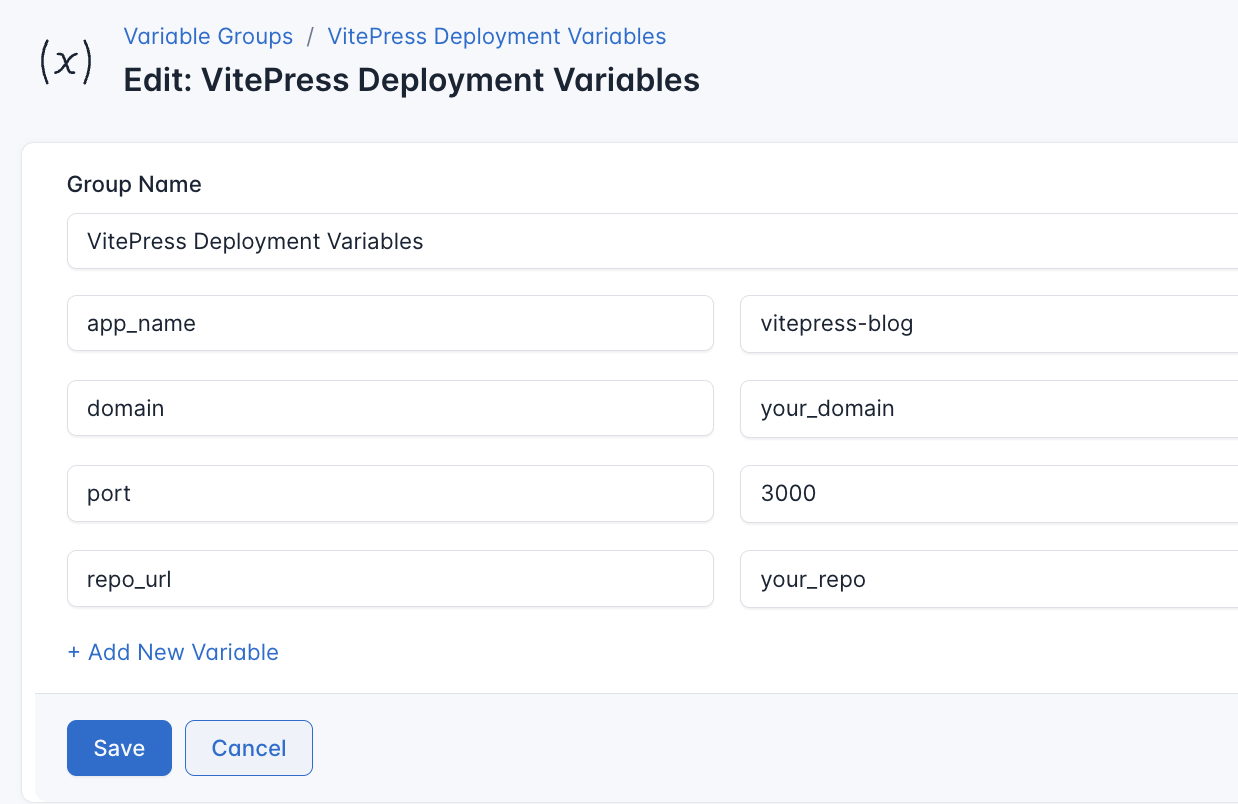Screen dimensions: 1238x804
Task: Click the (x) application logo icon
Action: (x=64, y=61)
